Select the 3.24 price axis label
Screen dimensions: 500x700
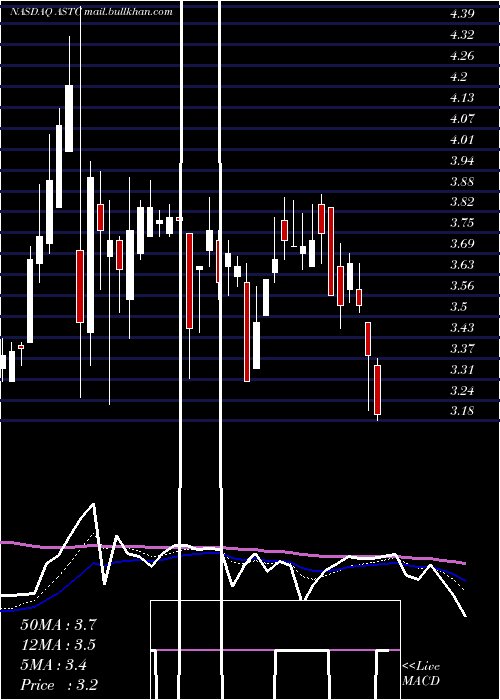[462, 391]
